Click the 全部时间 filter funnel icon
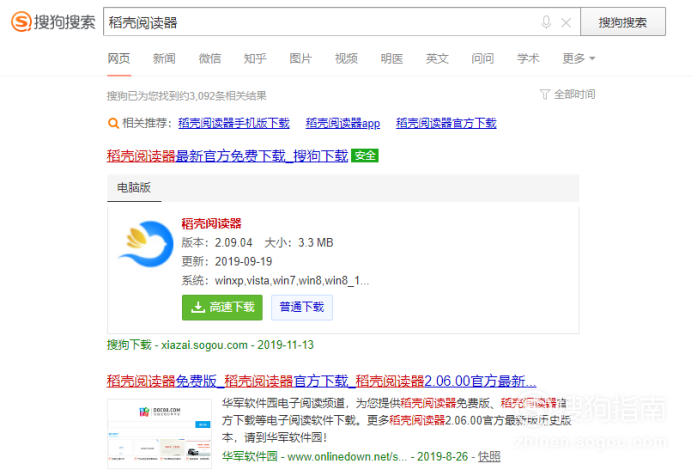This screenshot has width=691, height=476. (545, 94)
